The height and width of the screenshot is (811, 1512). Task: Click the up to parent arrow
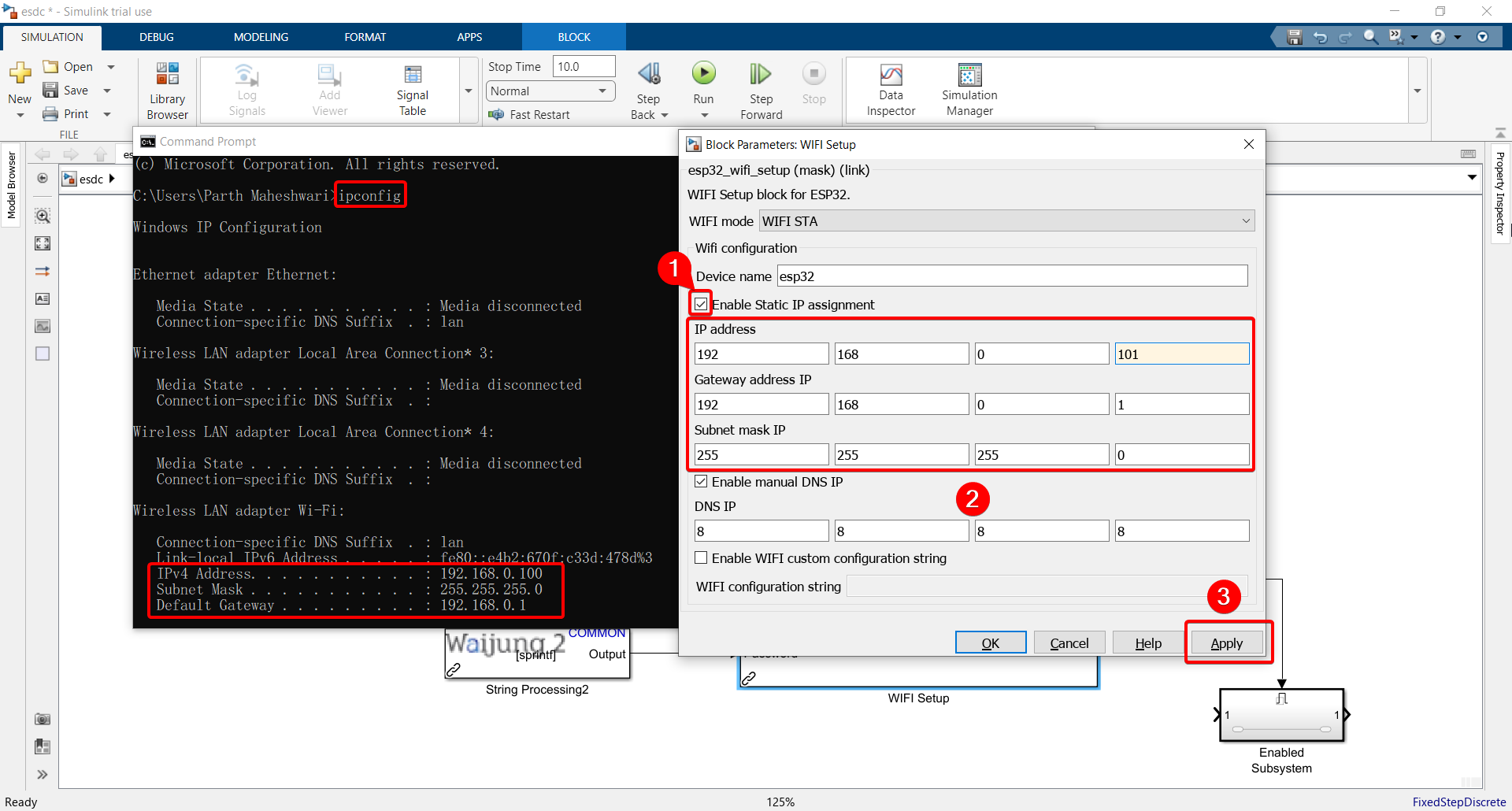[x=100, y=154]
